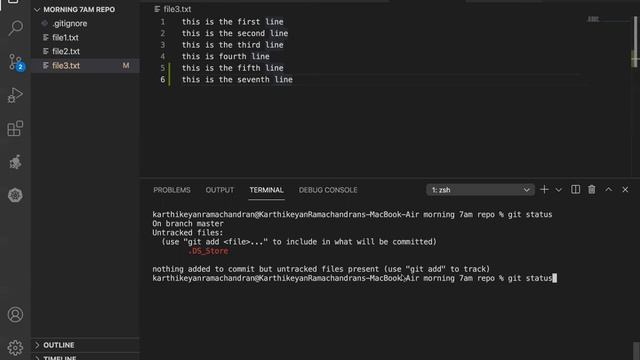Open the Accounts menu icon

click(16, 315)
